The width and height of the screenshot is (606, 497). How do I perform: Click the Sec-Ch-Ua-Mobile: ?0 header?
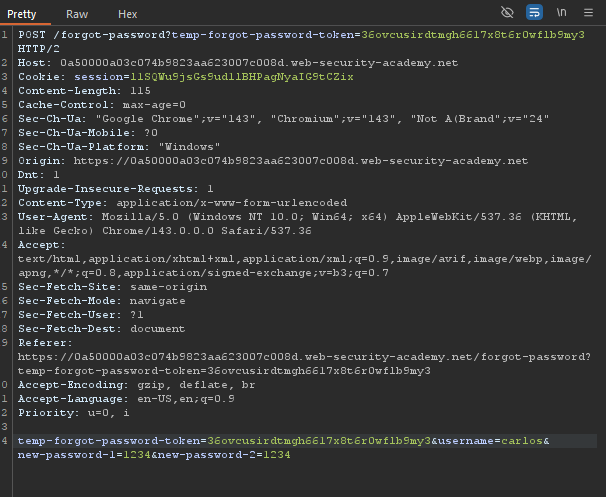point(88,133)
